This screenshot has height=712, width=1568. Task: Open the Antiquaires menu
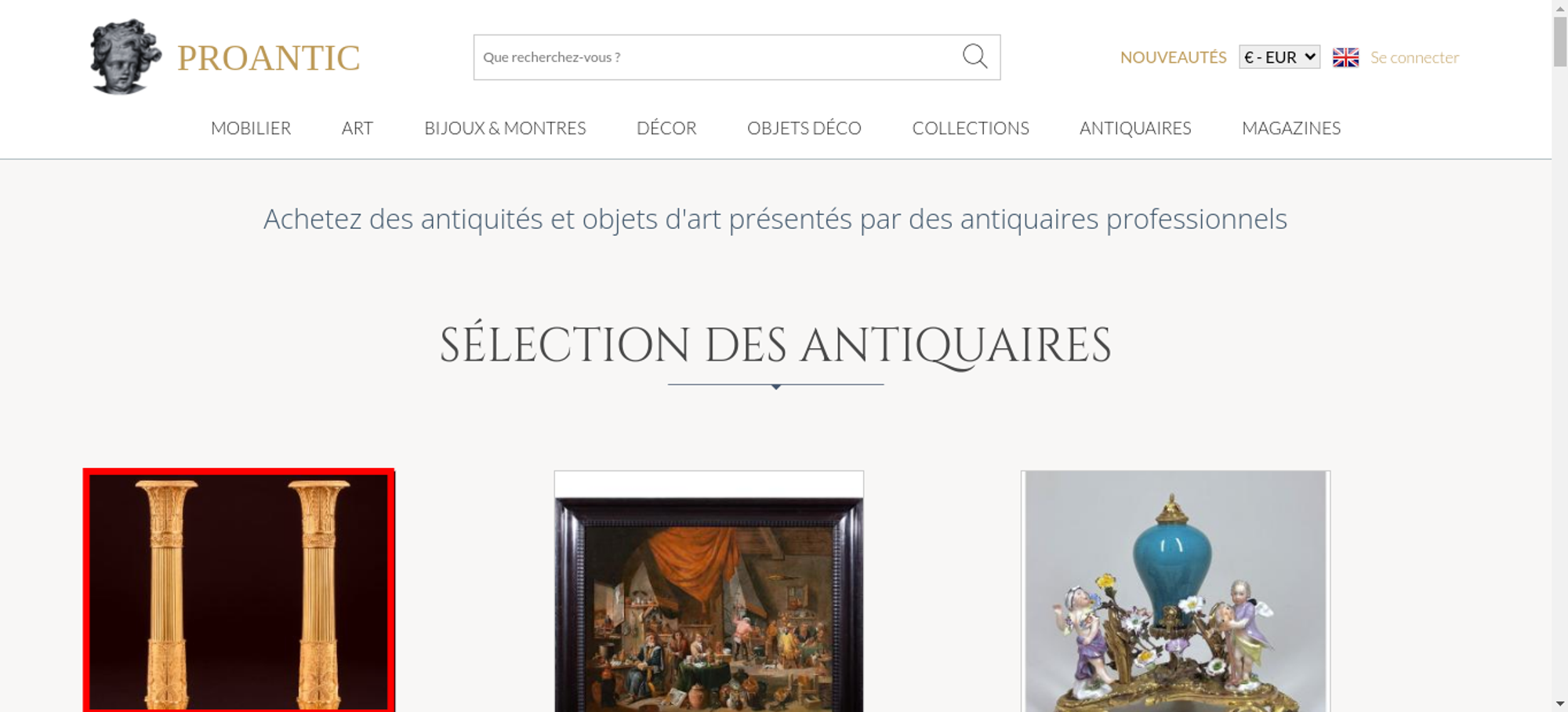click(x=1135, y=128)
